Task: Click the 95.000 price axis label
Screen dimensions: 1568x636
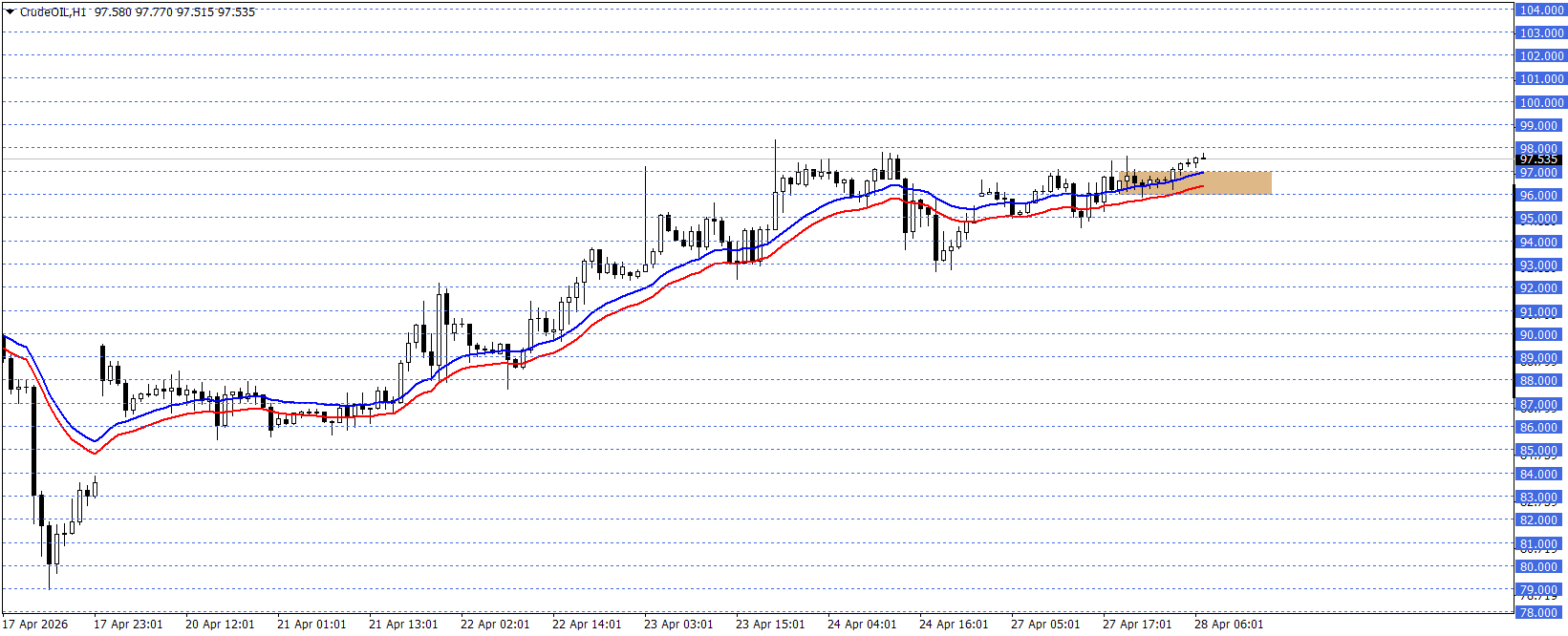Action: click(x=1539, y=219)
